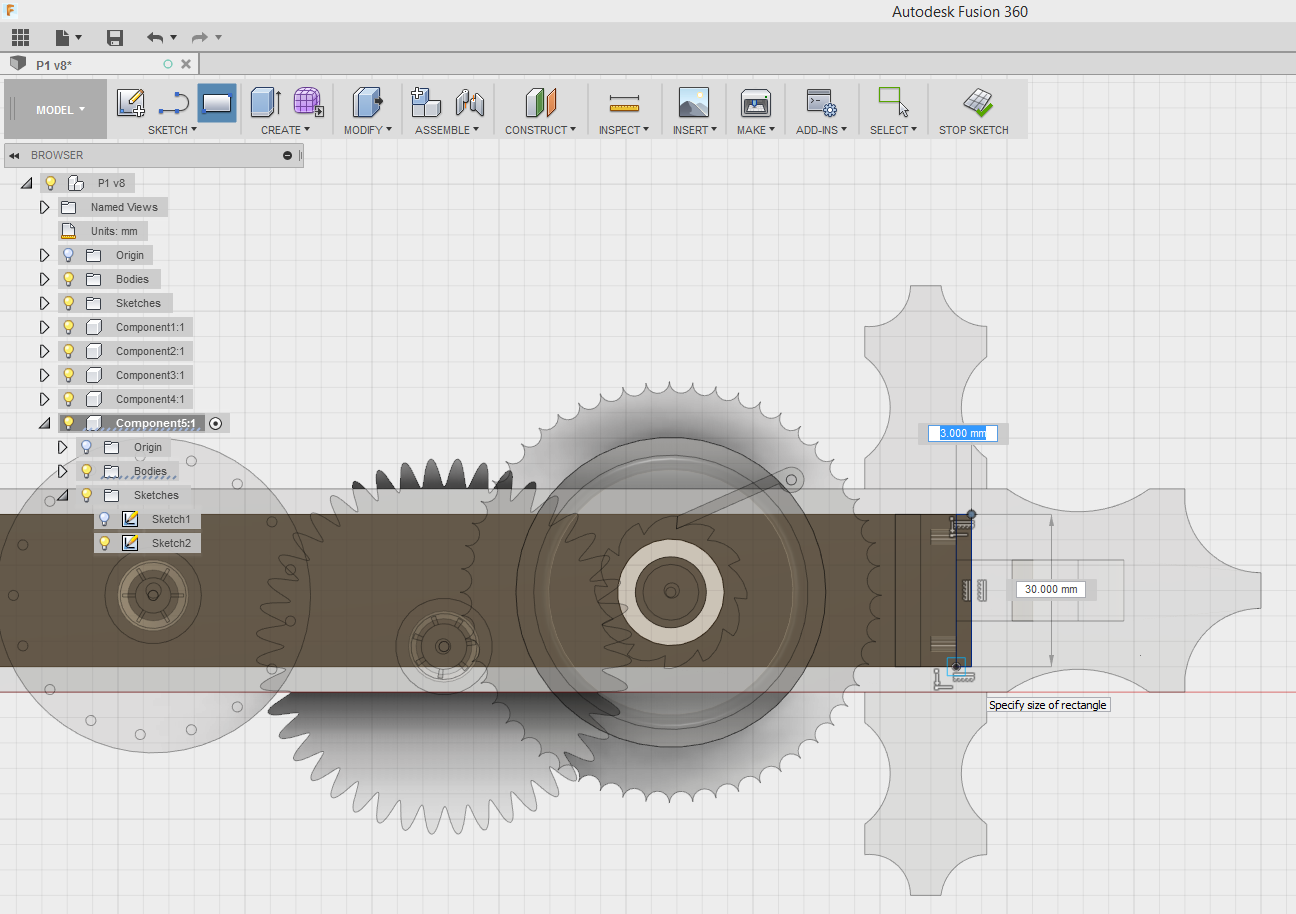The image size is (1296, 914).
Task: Choose the Extrude tool
Action: (265, 102)
